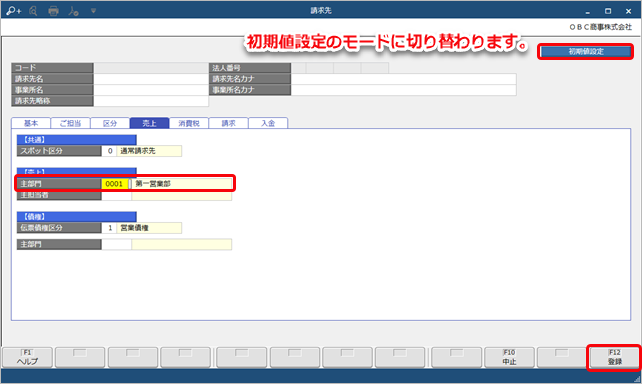This screenshot has height=384, width=642.
Task: Switch to the 区分 tab
Action: (x=110, y=123)
